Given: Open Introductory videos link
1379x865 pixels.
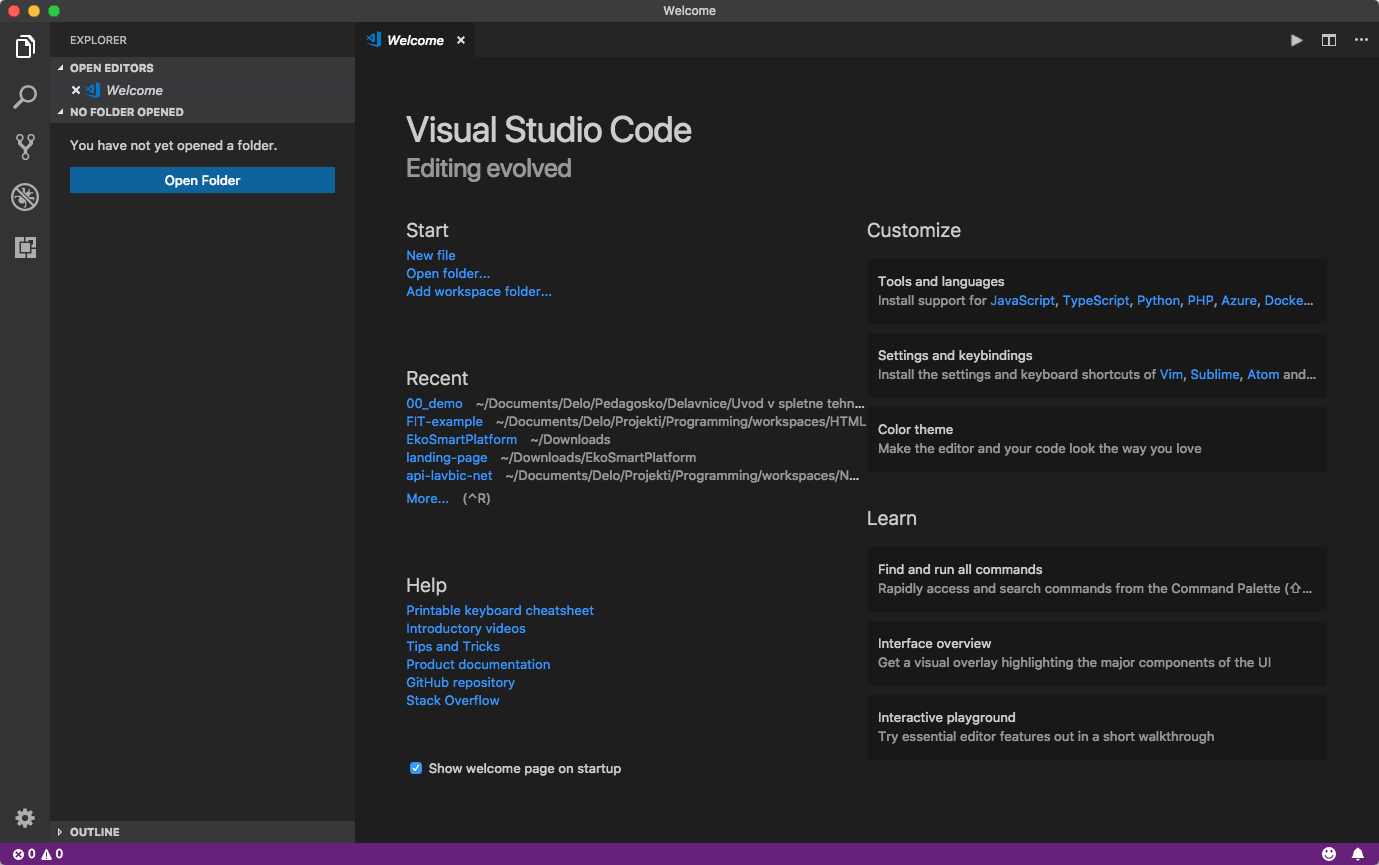Looking at the screenshot, I should (466, 628).
